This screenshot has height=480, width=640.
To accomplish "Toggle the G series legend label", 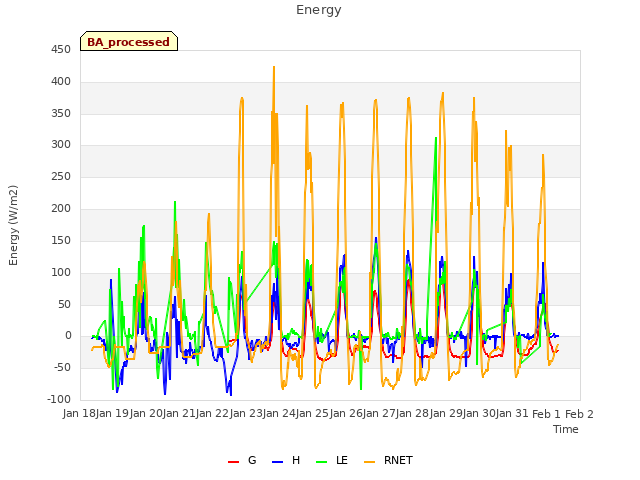I will [x=252, y=460].
